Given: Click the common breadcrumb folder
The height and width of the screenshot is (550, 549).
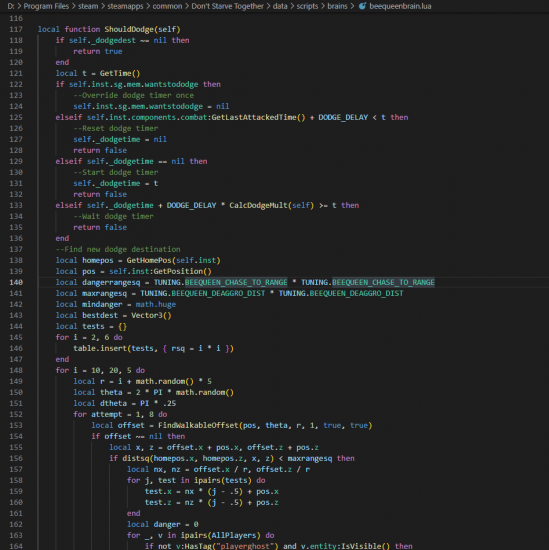Looking at the screenshot, I should pyautogui.click(x=167, y=6).
